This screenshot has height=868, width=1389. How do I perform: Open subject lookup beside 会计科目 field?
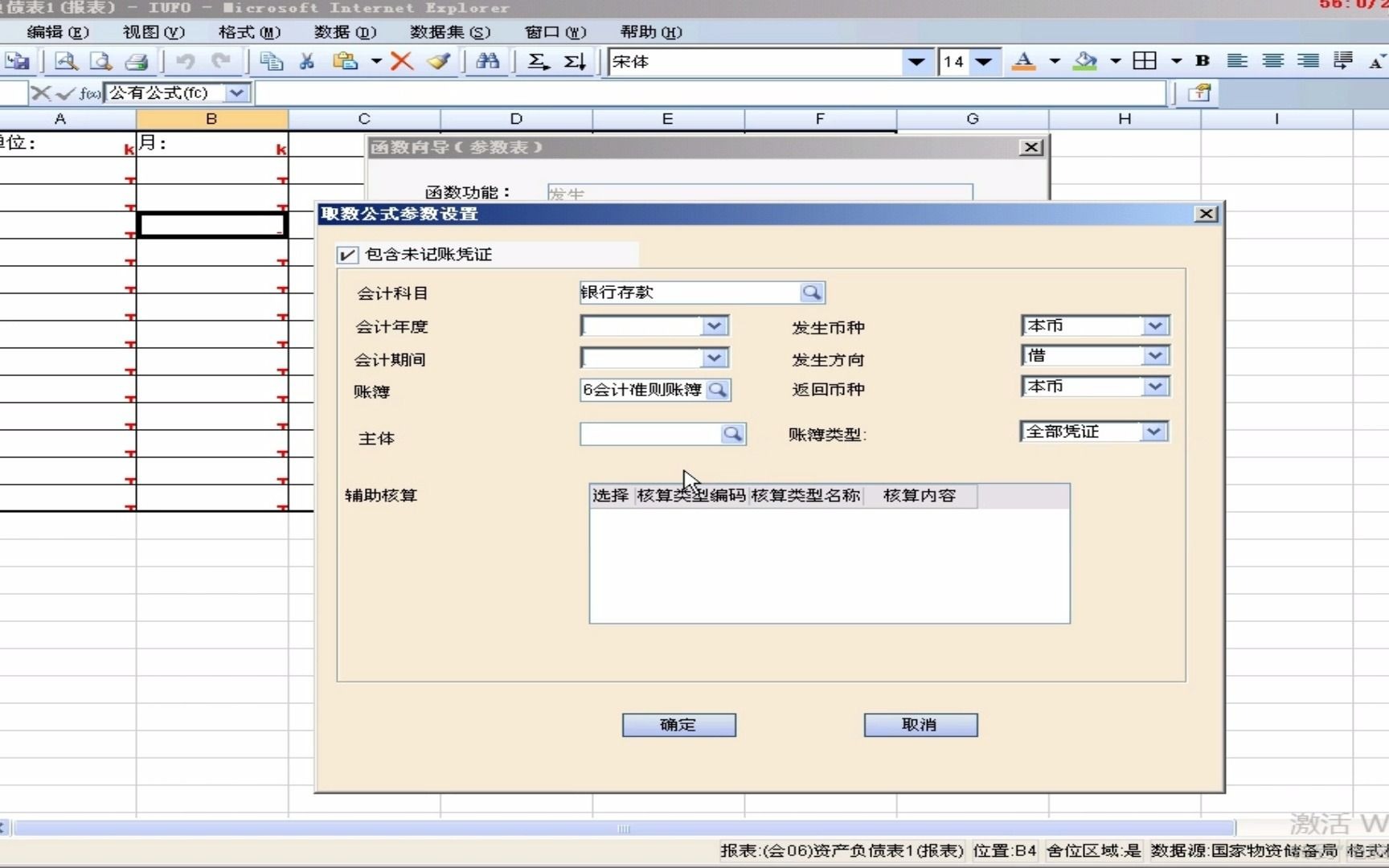pos(813,293)
